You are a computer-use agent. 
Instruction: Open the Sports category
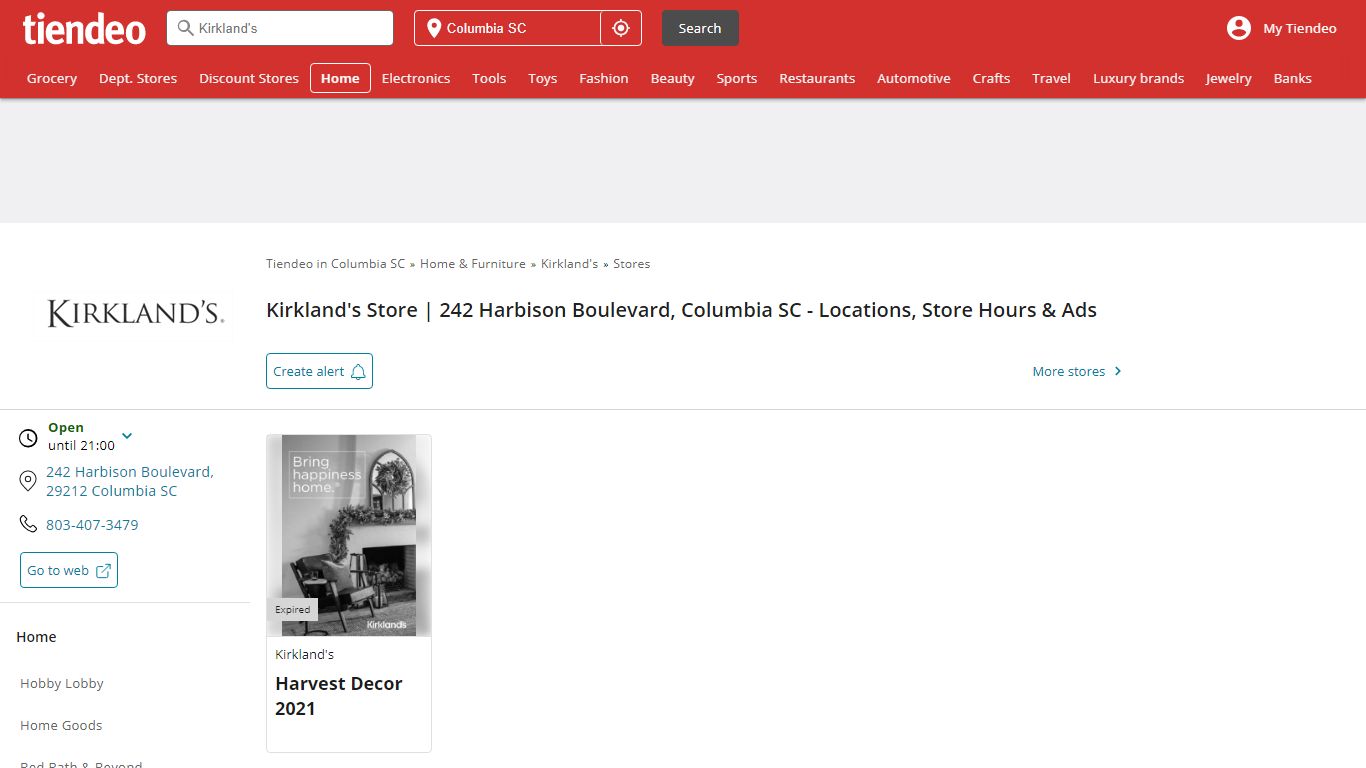pyautogui.click(x=737, y=78)
